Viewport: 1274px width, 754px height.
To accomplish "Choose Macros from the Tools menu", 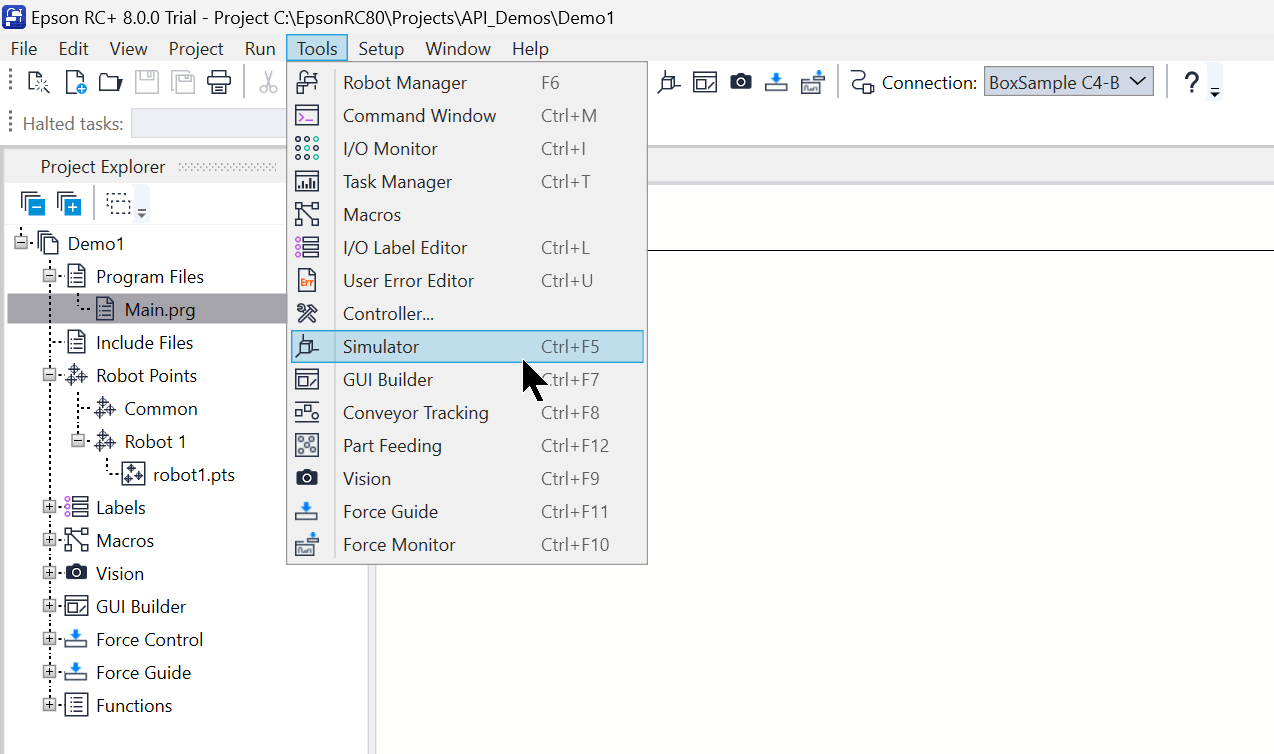I will coord(467,215).
